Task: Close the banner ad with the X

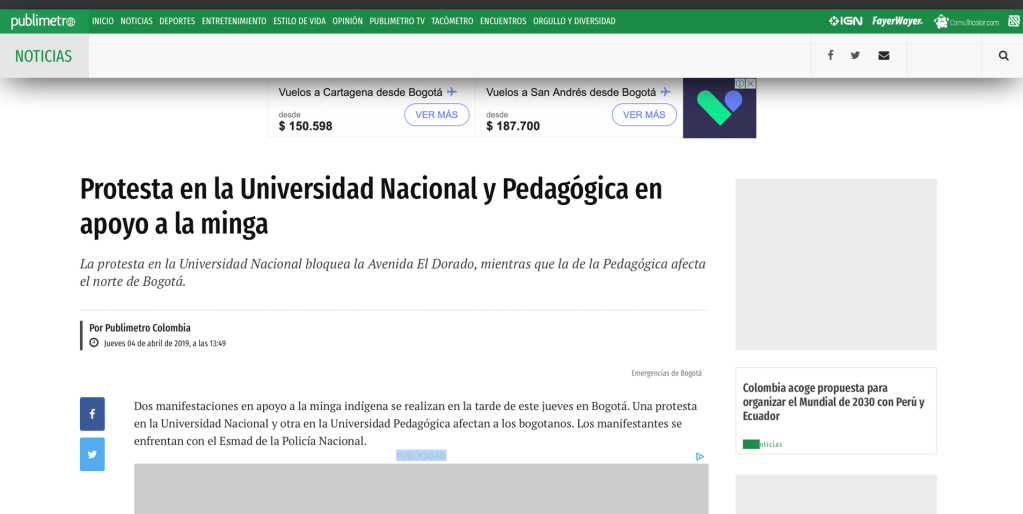Action: (751, 84)
